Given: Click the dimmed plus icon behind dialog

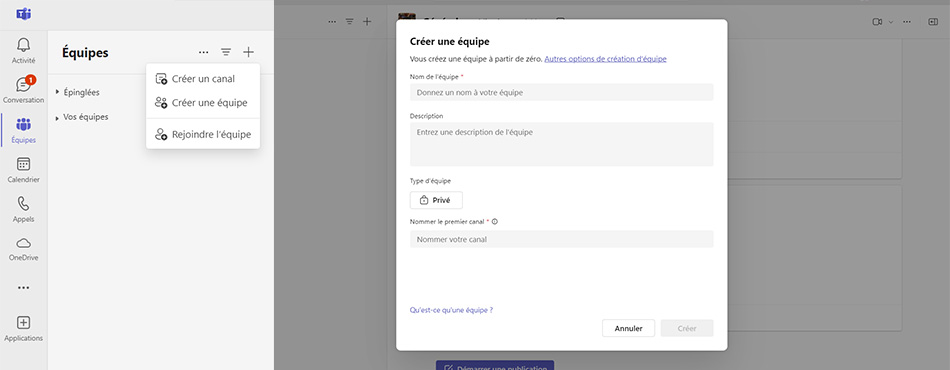Looking at the screenshot, I should click(x=367, y=22).
